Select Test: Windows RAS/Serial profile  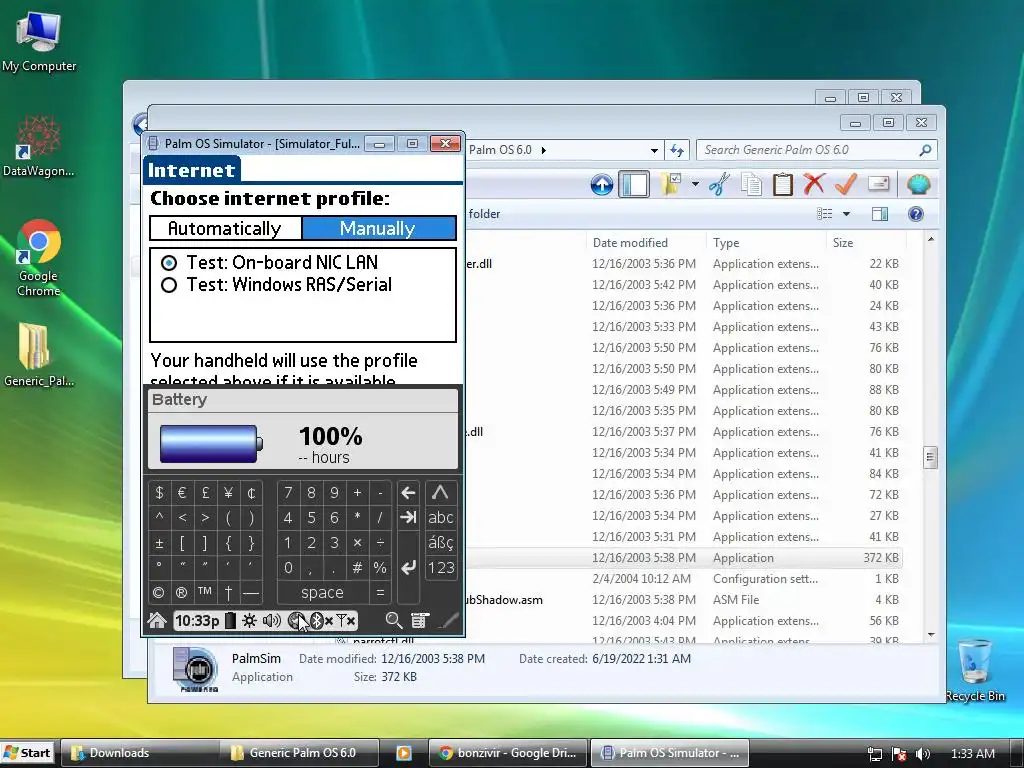coord(276,285)
